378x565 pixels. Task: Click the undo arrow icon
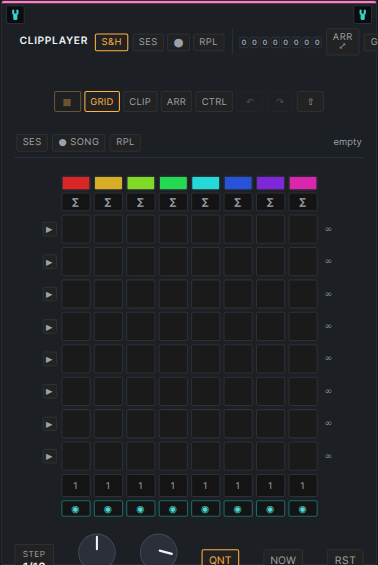(250, 102)
